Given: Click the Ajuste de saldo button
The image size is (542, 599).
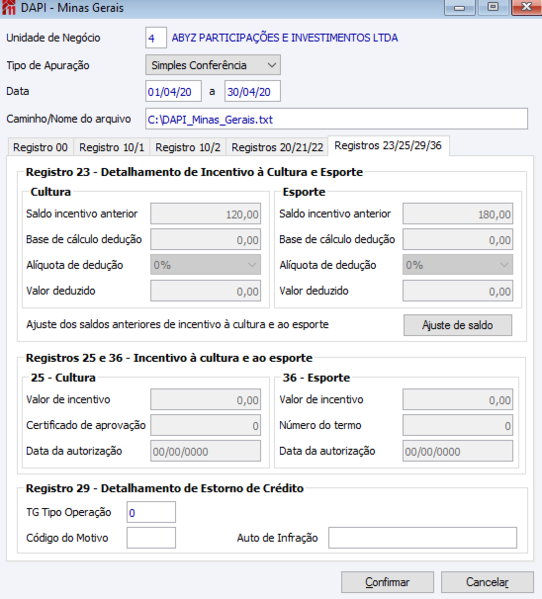Looking at the screenshot, I should (x=458, y=325).
